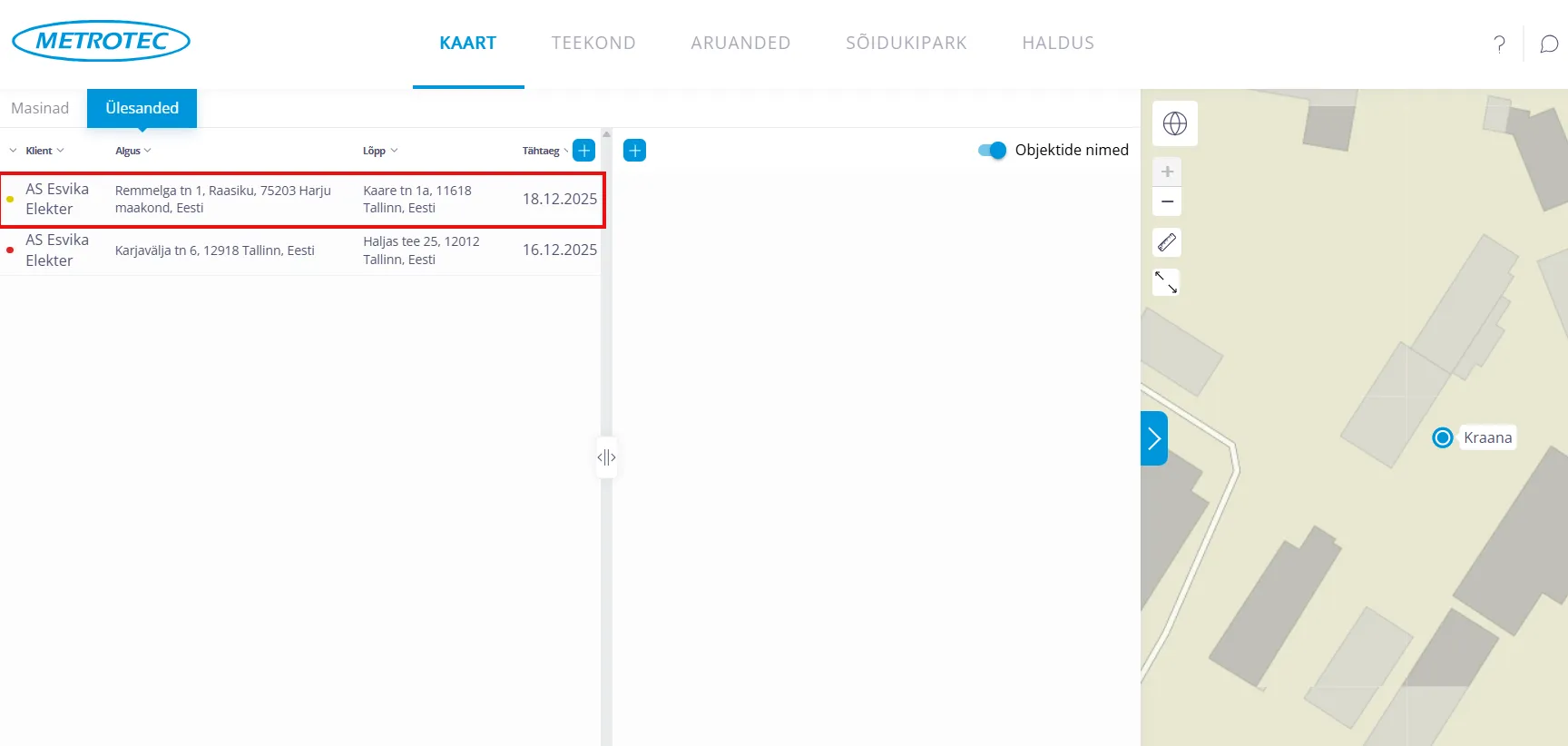Click the Kraana marker on the map
Image resolution: width=1568 pixels, height=746 pixels.
click(1443, 437)
